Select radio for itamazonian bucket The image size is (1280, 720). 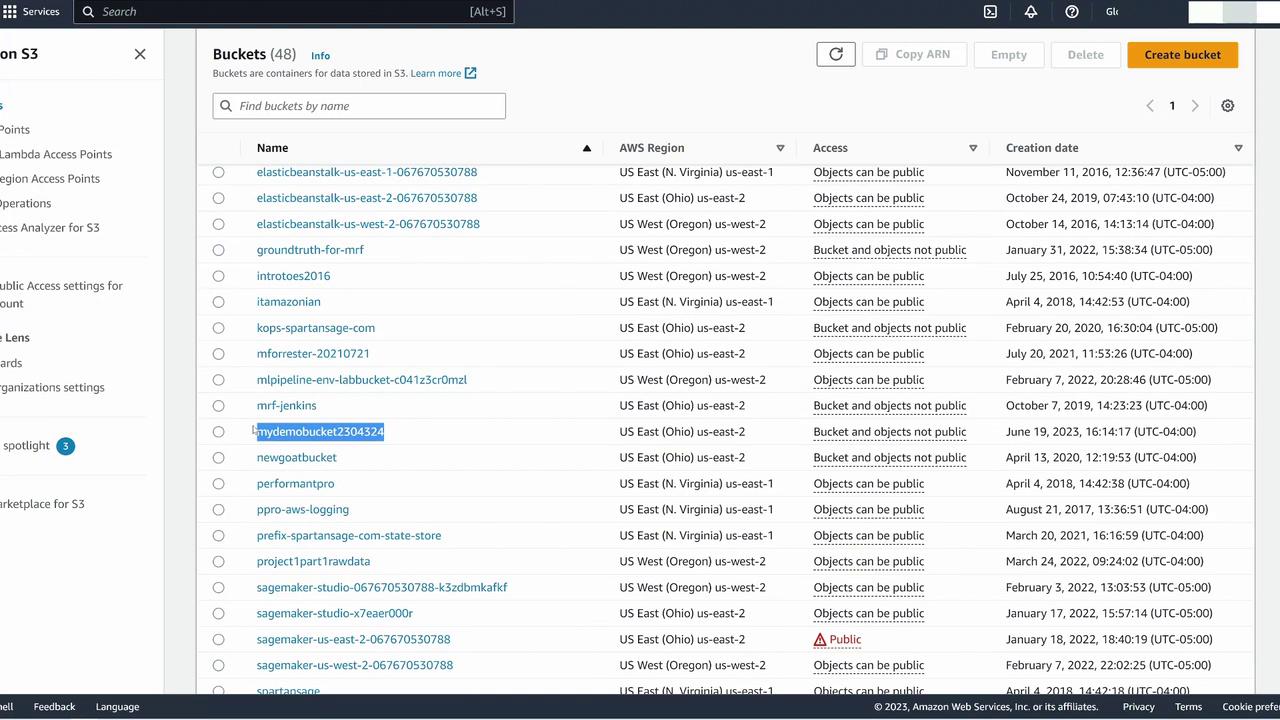[x=218, y=302]
